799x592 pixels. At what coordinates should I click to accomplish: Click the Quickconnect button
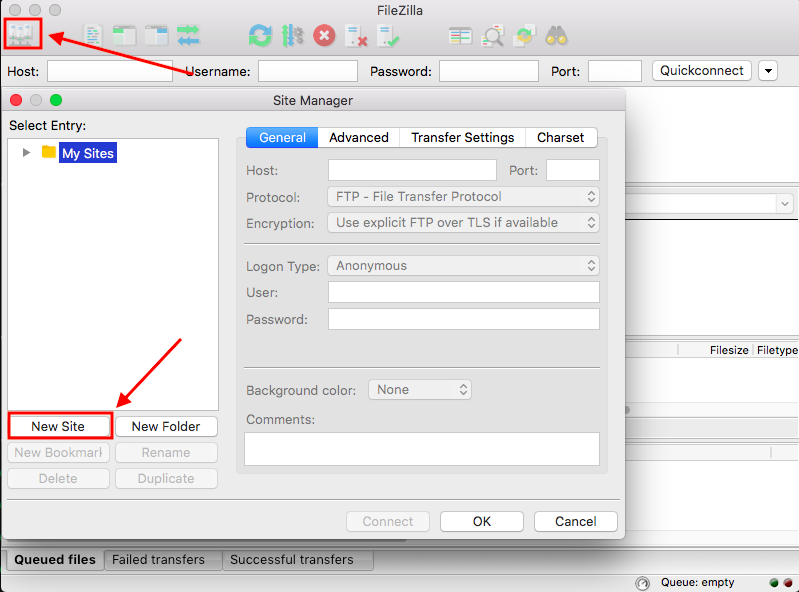pyautogui.click(x=702, y=70)
